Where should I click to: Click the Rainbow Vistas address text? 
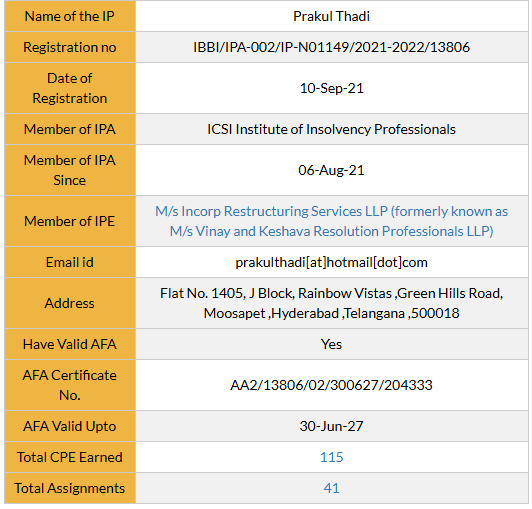331,303
